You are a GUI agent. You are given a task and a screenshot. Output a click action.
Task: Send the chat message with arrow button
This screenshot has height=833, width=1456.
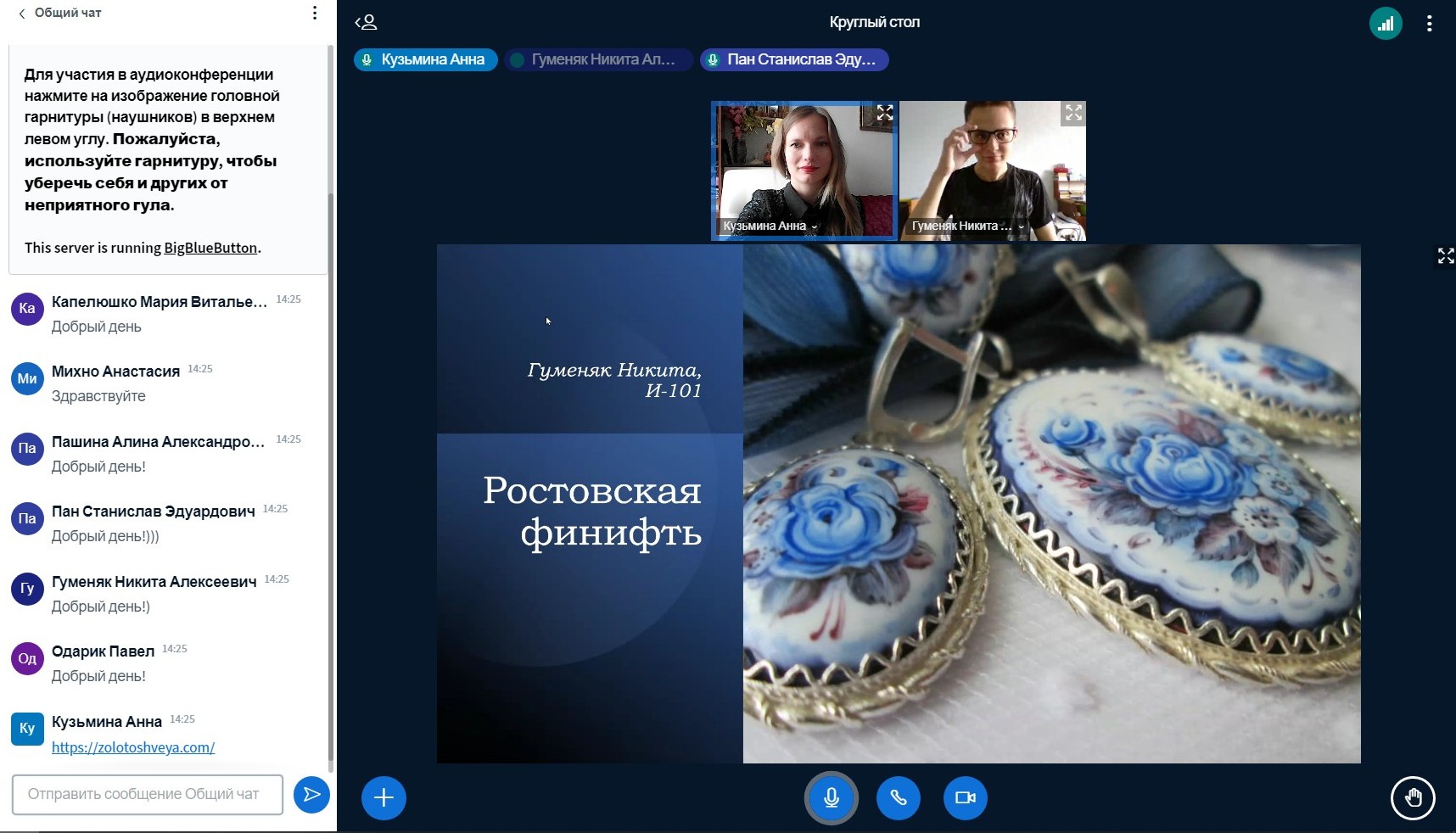(x=311, y=795)
